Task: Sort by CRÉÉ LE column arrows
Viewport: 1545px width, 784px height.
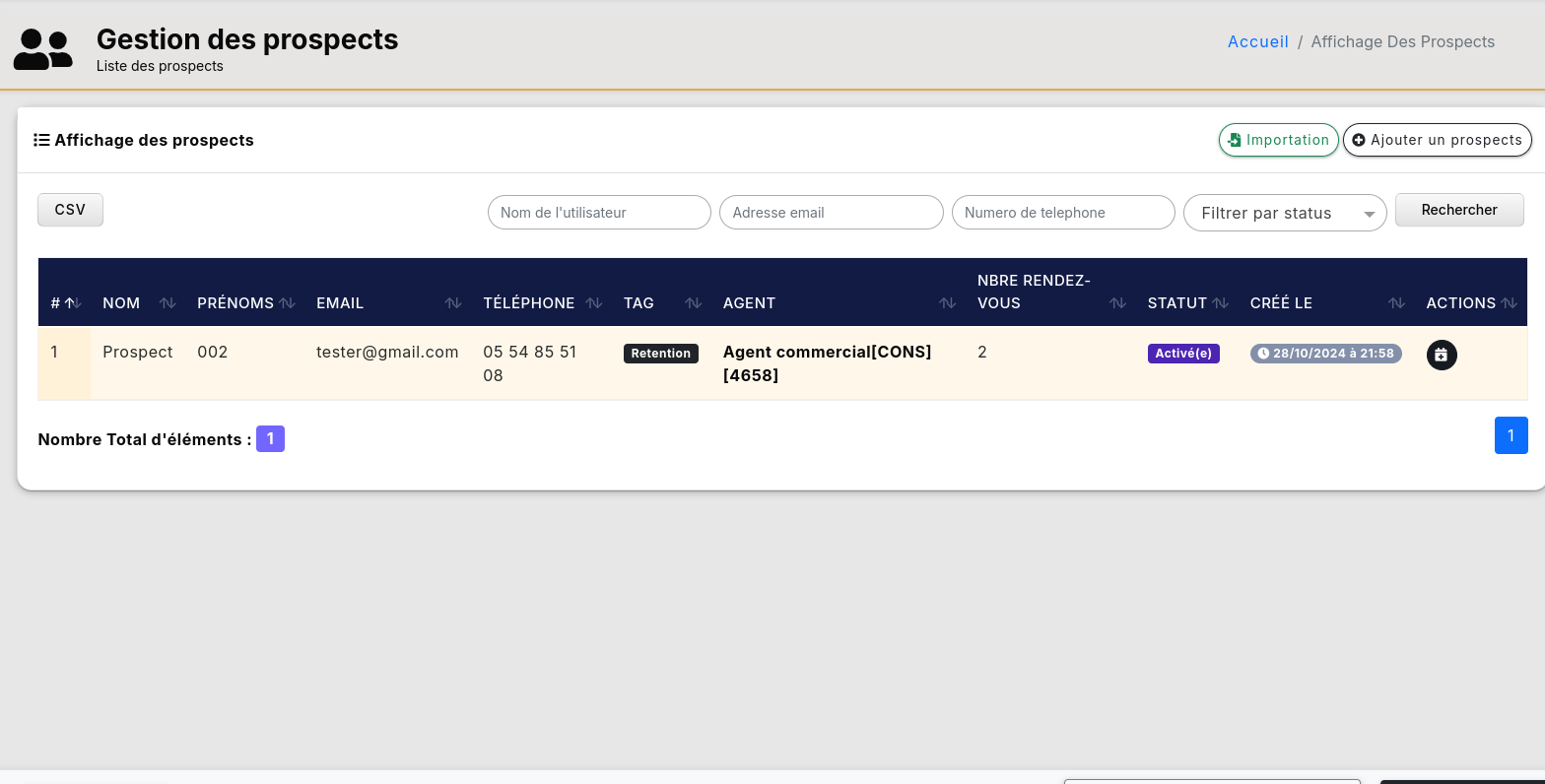Action: pyautogui.click(x=1396, y=303)
